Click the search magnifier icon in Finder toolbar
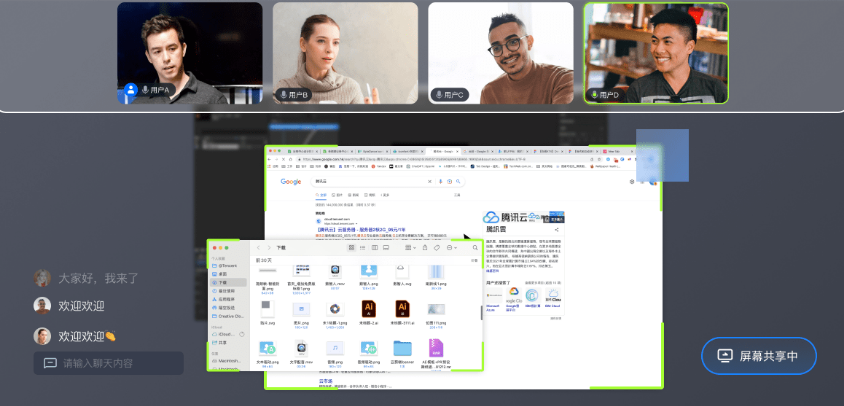The width and height of the screenshot is (844, 406). click(475, 247)
